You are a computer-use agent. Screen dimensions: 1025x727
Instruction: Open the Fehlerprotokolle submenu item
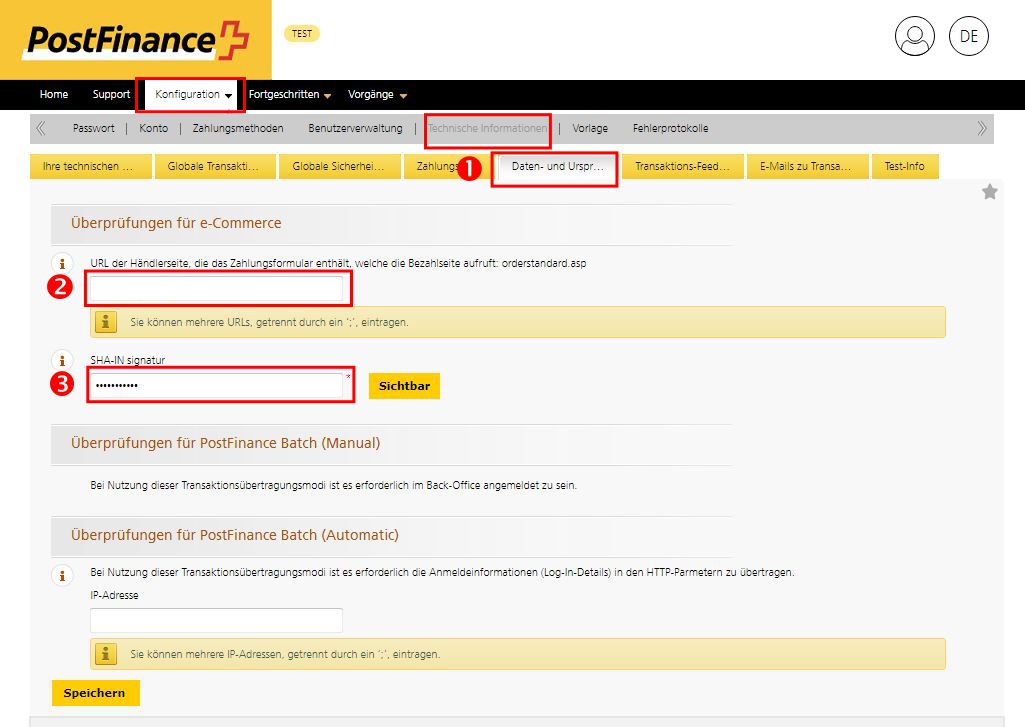click(671, 128)
